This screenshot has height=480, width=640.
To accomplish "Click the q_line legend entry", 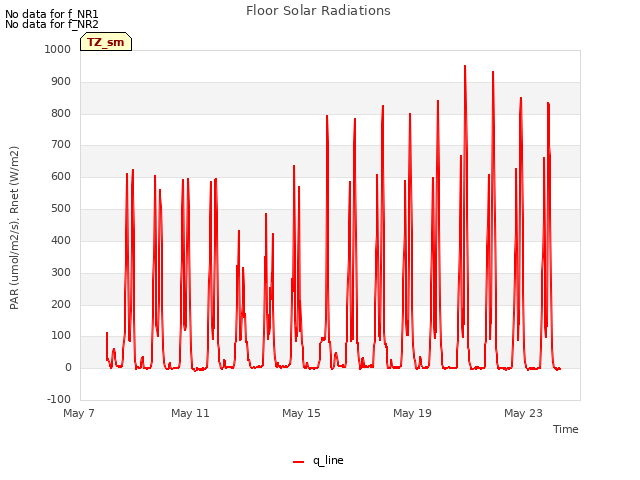I will coord(318,461).
